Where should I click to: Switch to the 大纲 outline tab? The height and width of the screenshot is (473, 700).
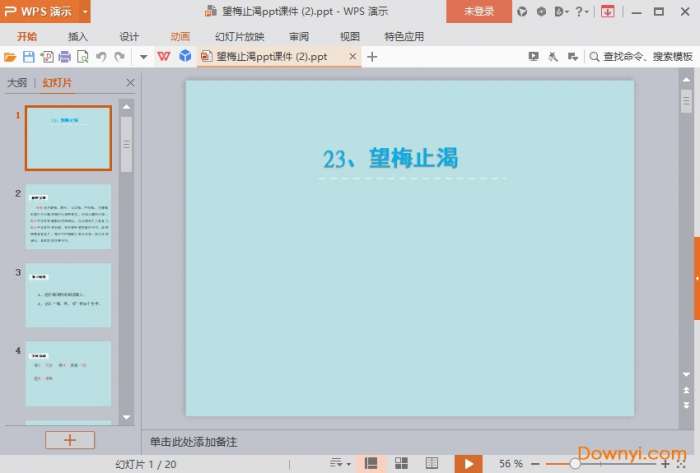coord(17,83)
